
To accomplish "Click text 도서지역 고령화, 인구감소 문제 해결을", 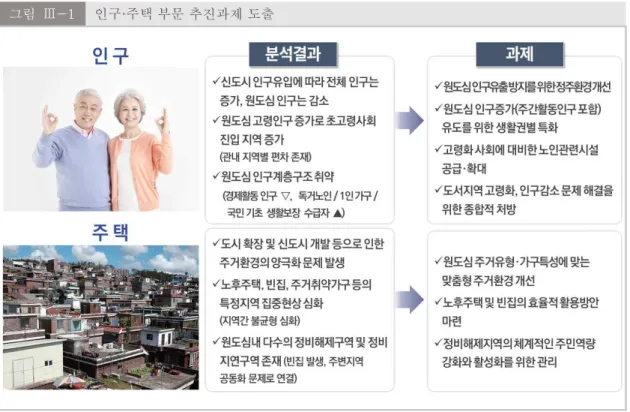I will coord(528,190).
